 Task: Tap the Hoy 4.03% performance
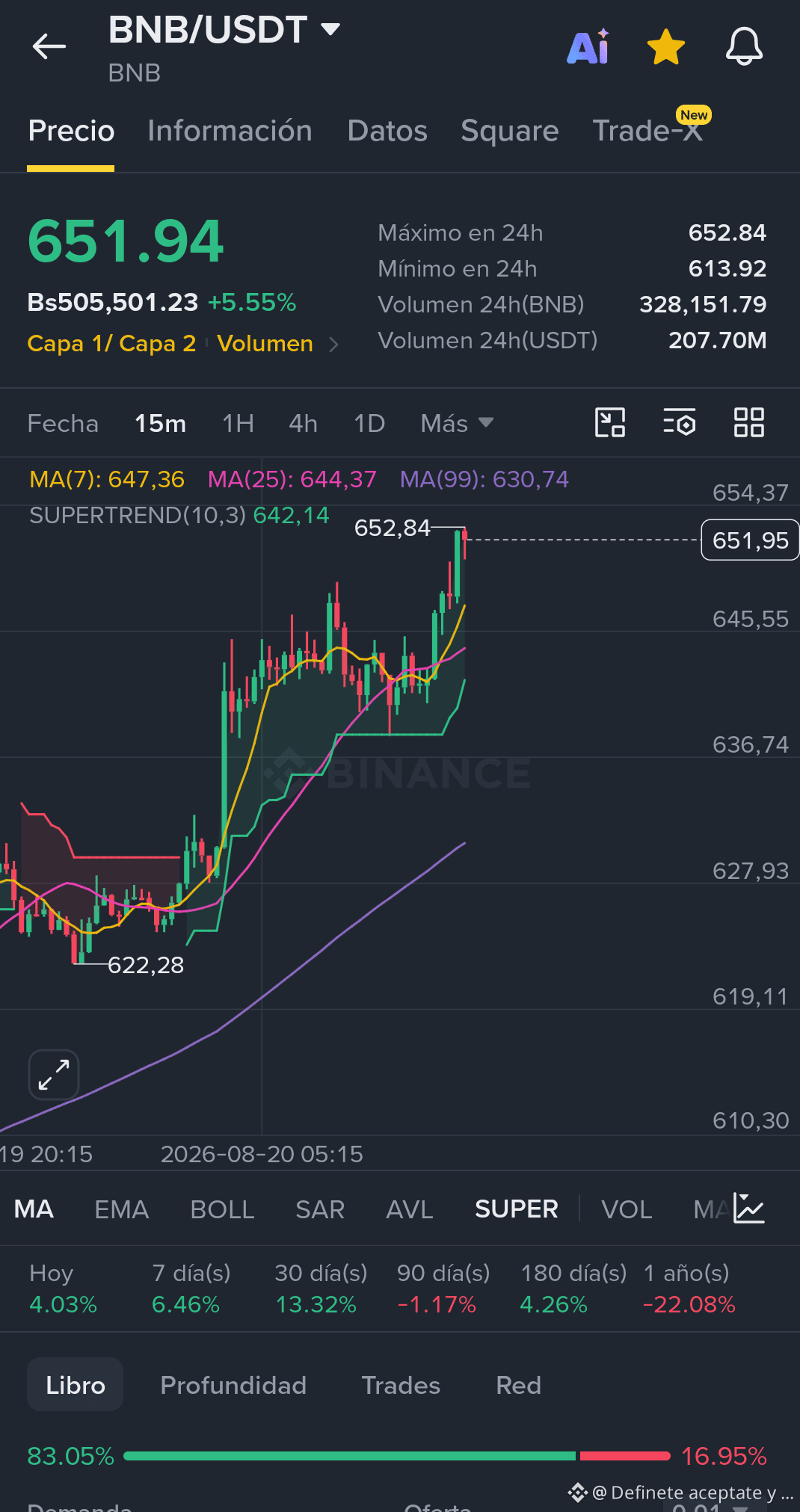click(x=63, y=1289)
